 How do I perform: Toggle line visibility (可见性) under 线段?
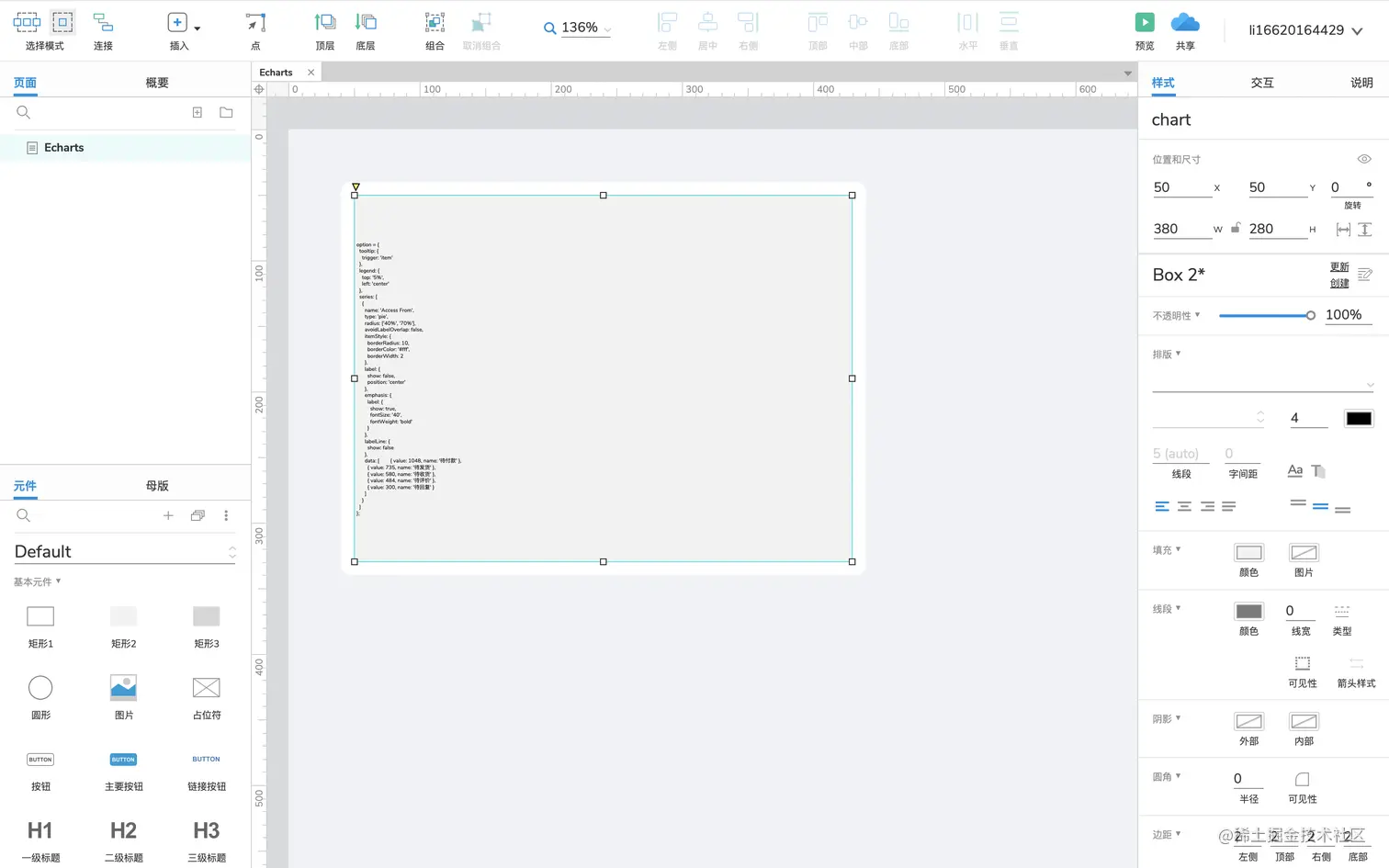pyautogui.click(x=1303, y=663)
